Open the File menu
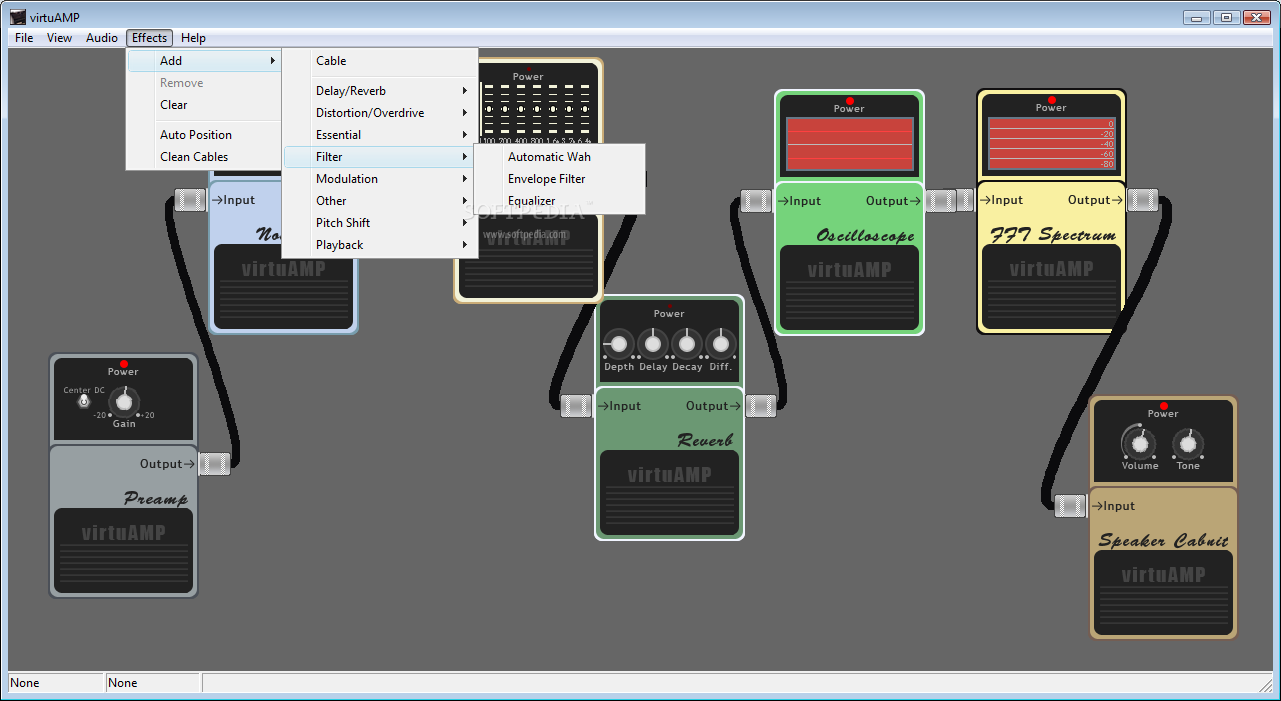 (x=24, y=38)
